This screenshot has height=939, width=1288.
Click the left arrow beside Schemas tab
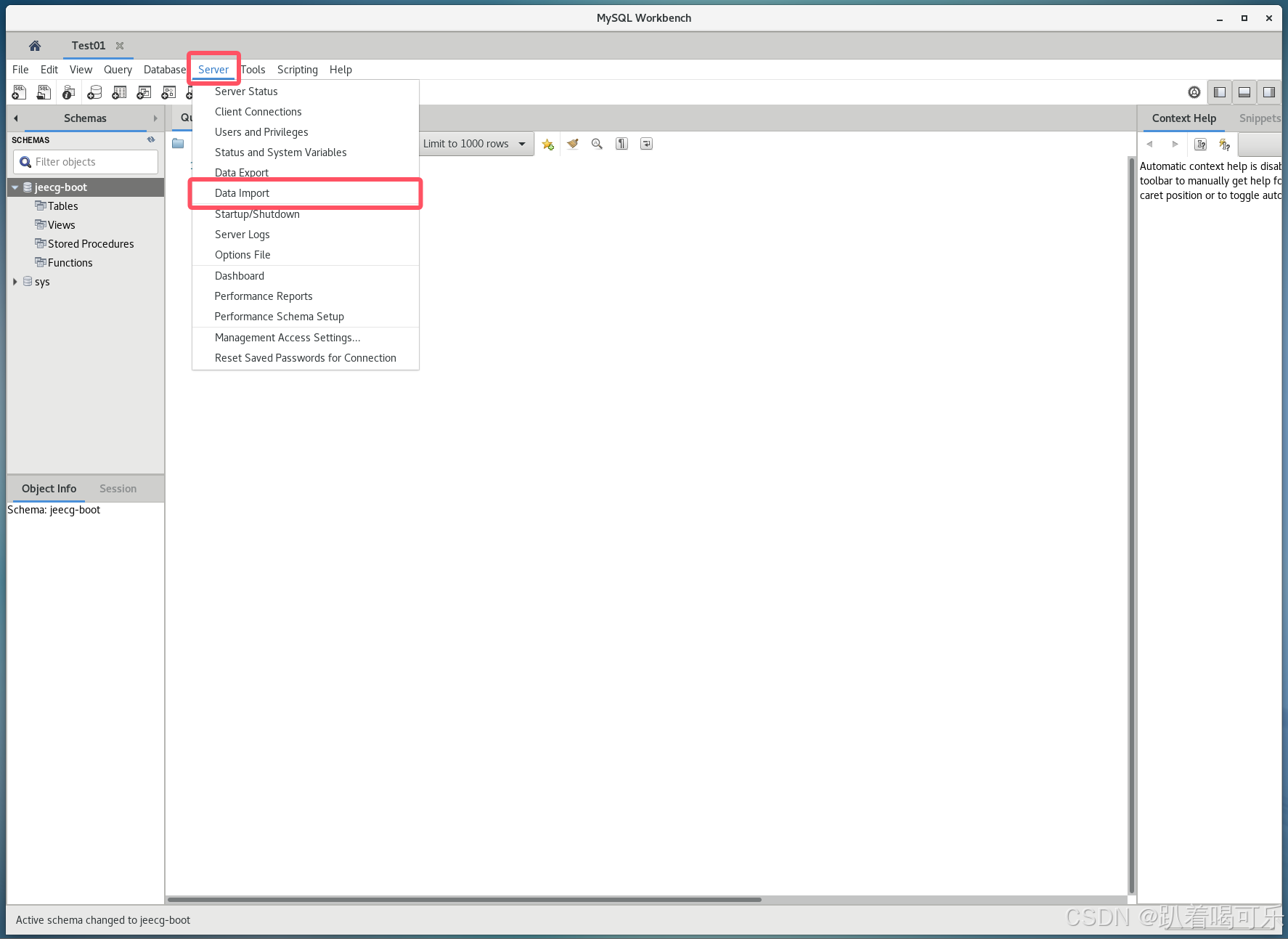point(15,118)
